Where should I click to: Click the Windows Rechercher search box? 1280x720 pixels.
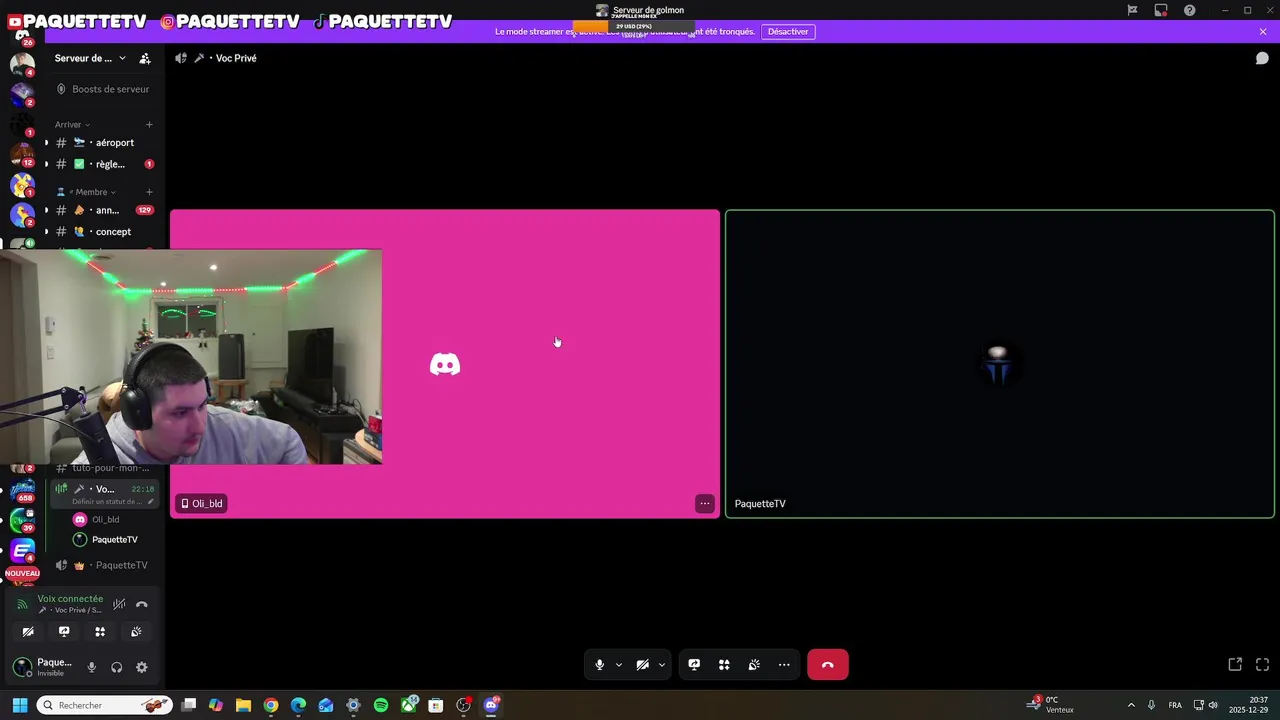coord(105,705)
